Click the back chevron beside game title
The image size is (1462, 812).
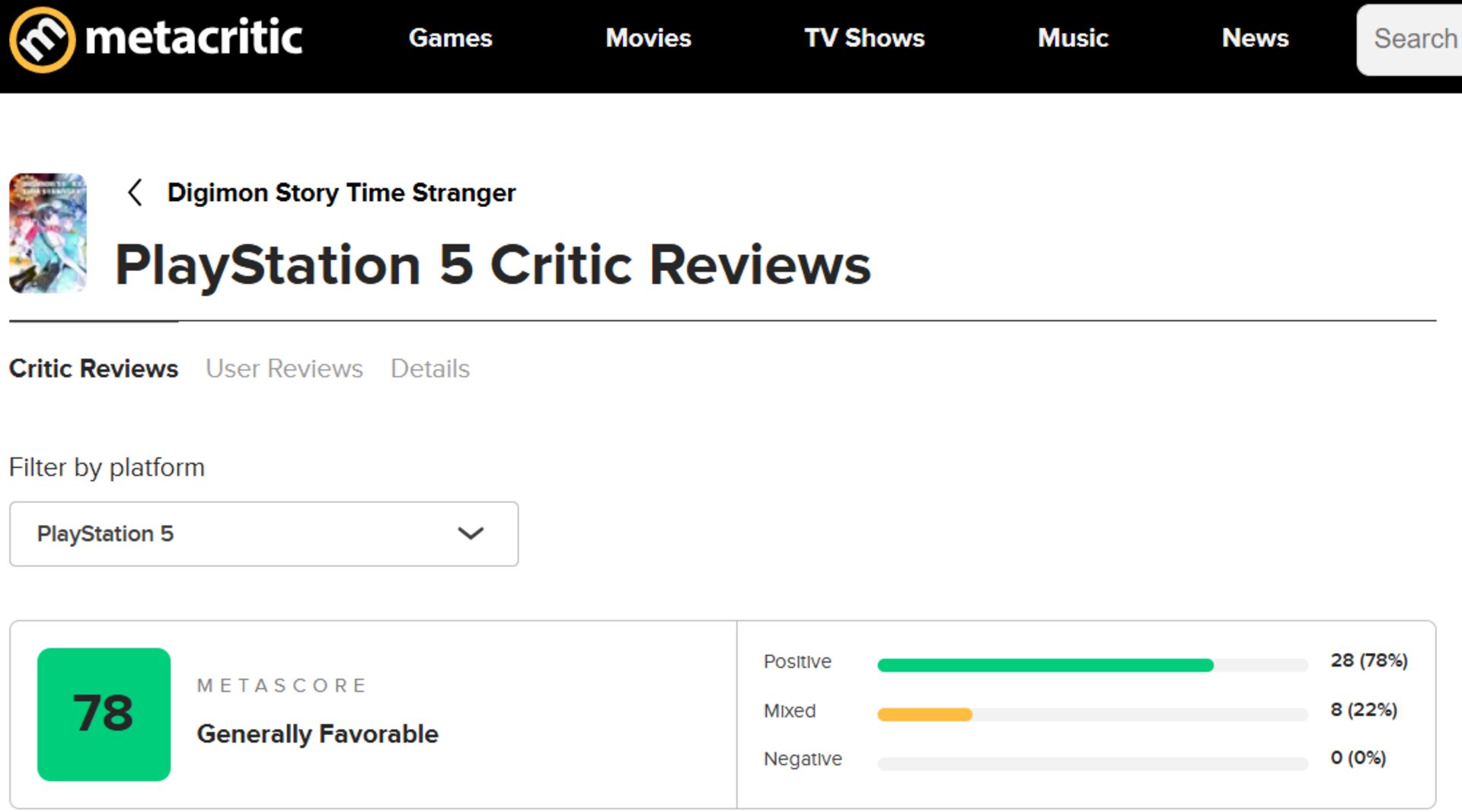tap(136, 193)
